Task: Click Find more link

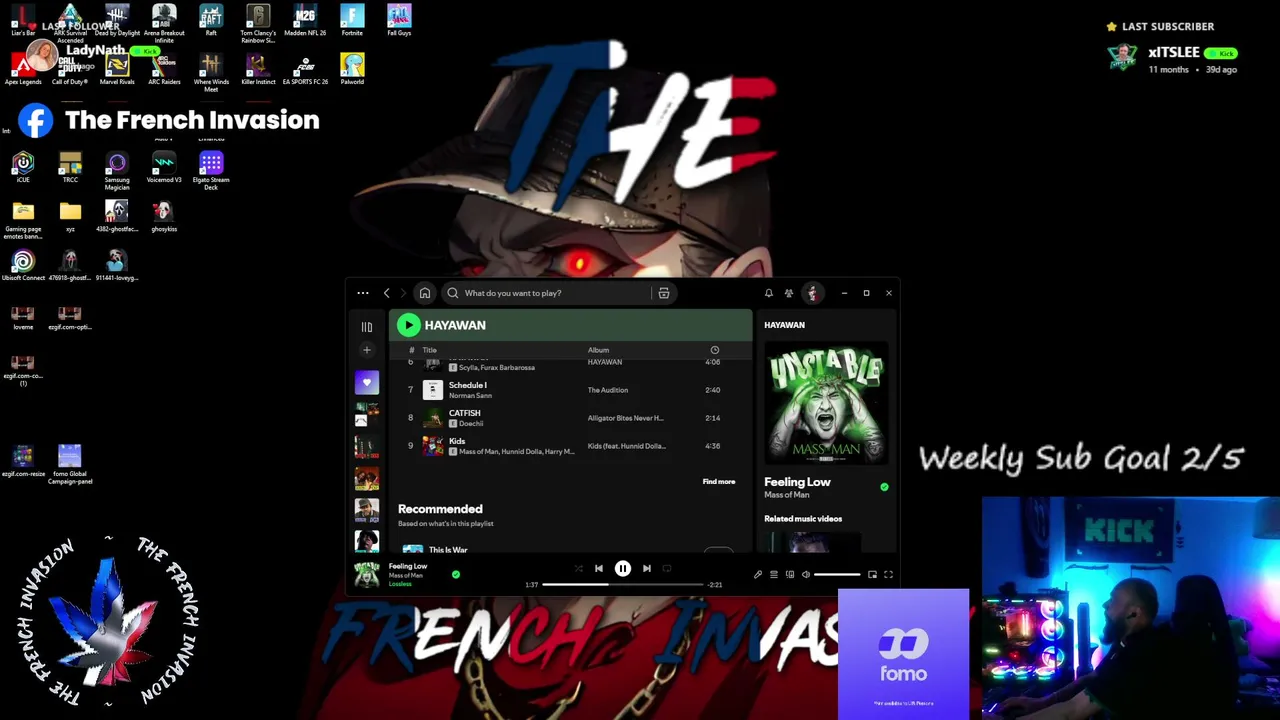Action: pos(719,482)
